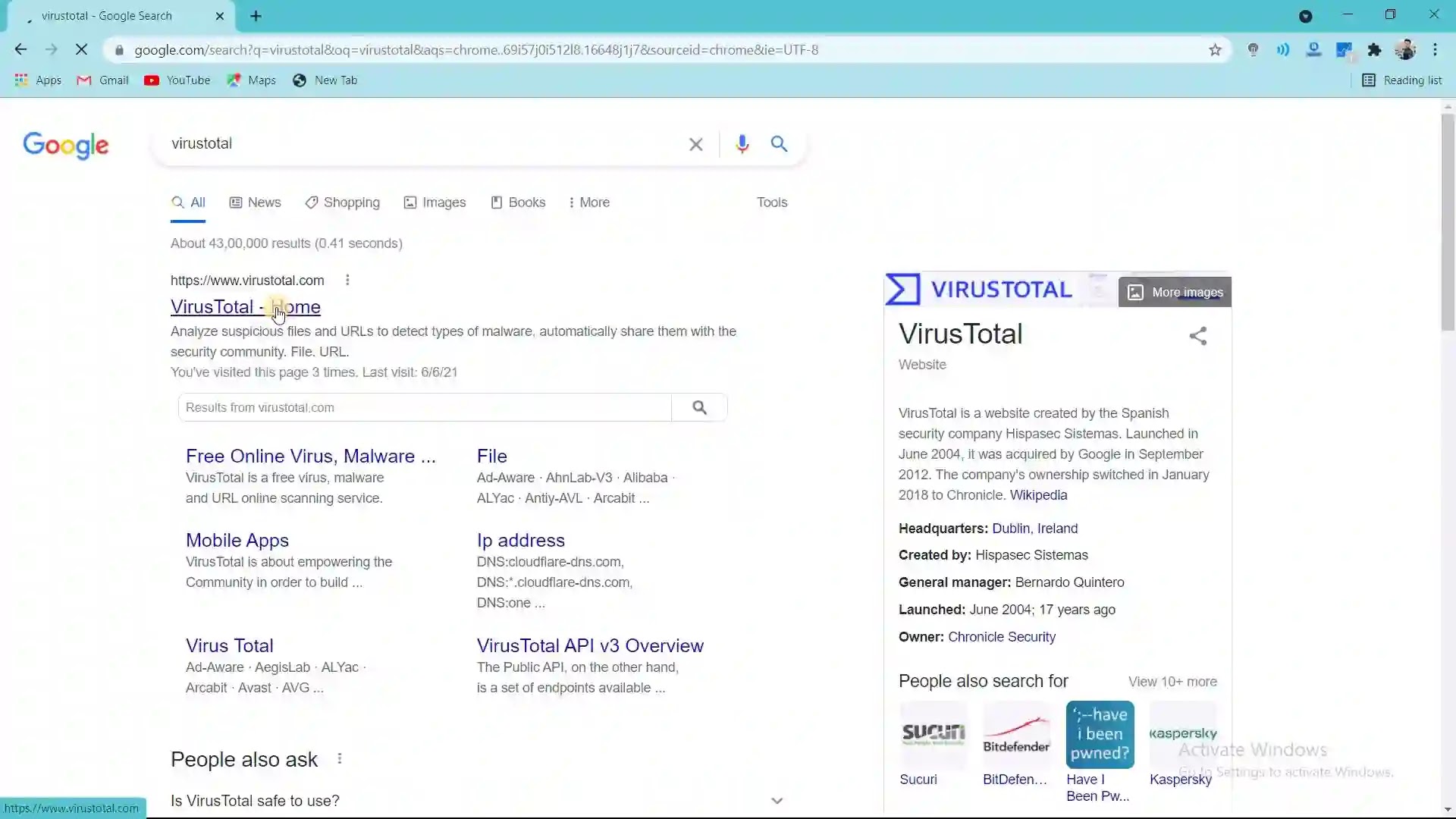Stop page loading with X button
The width and height of the screenshot is (1456, 819).
tap(81, 50)
